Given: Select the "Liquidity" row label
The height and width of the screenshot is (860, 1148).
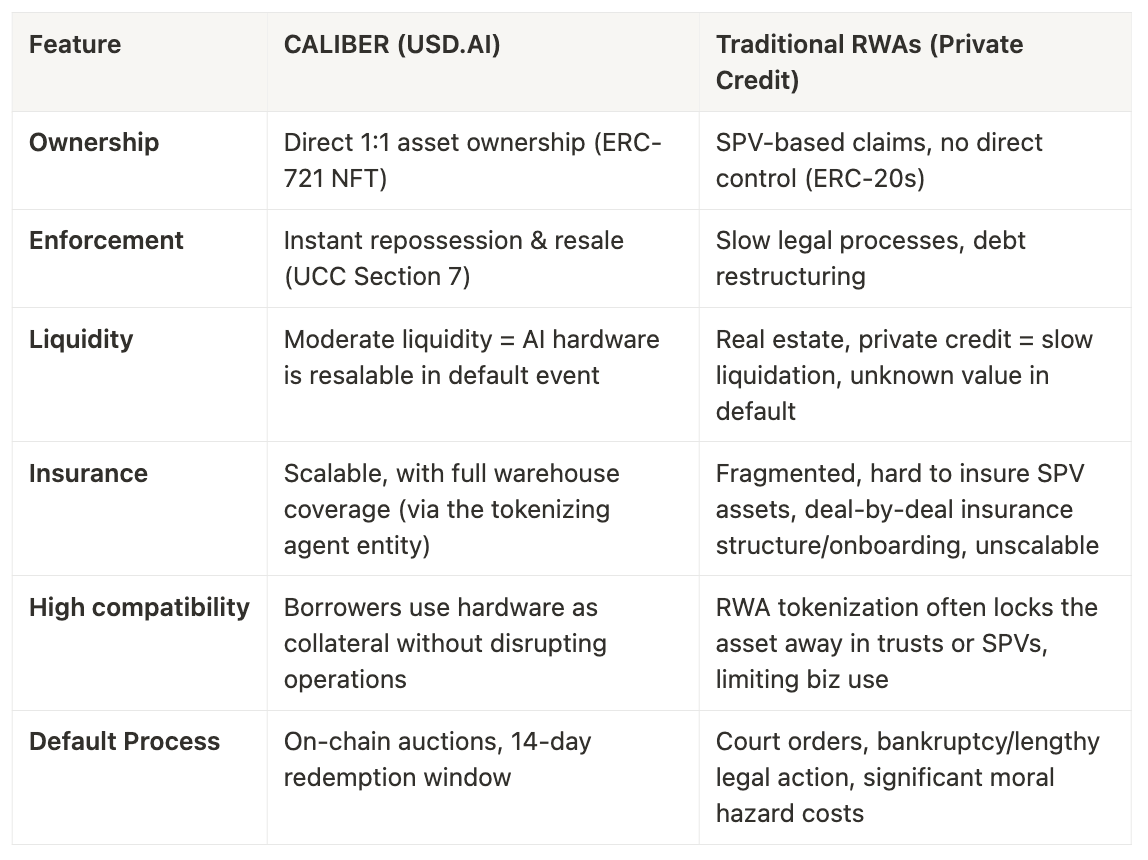Looking at the screenshot, I should point(81,339).
